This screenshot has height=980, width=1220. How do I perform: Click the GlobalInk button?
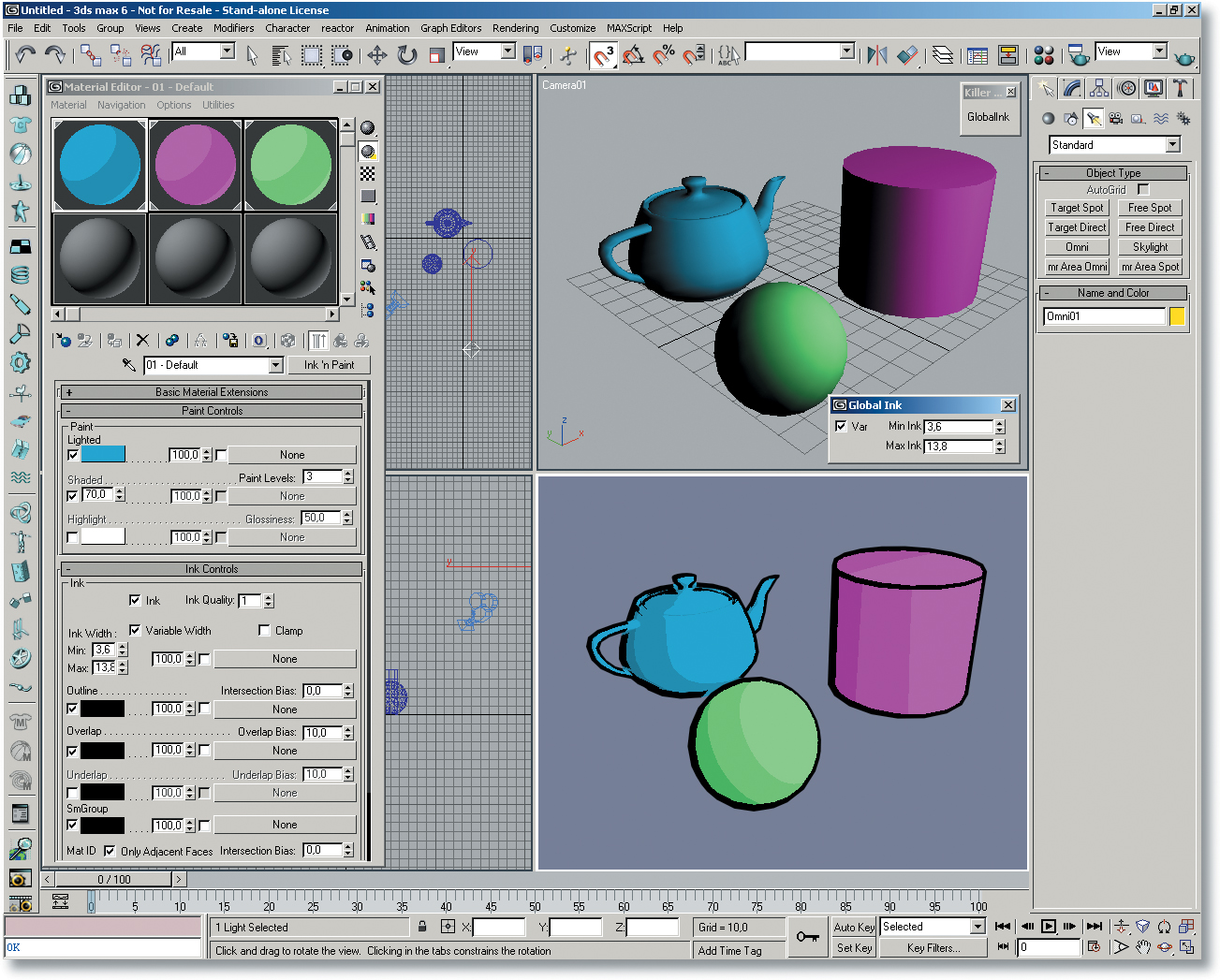coord(988,117)
